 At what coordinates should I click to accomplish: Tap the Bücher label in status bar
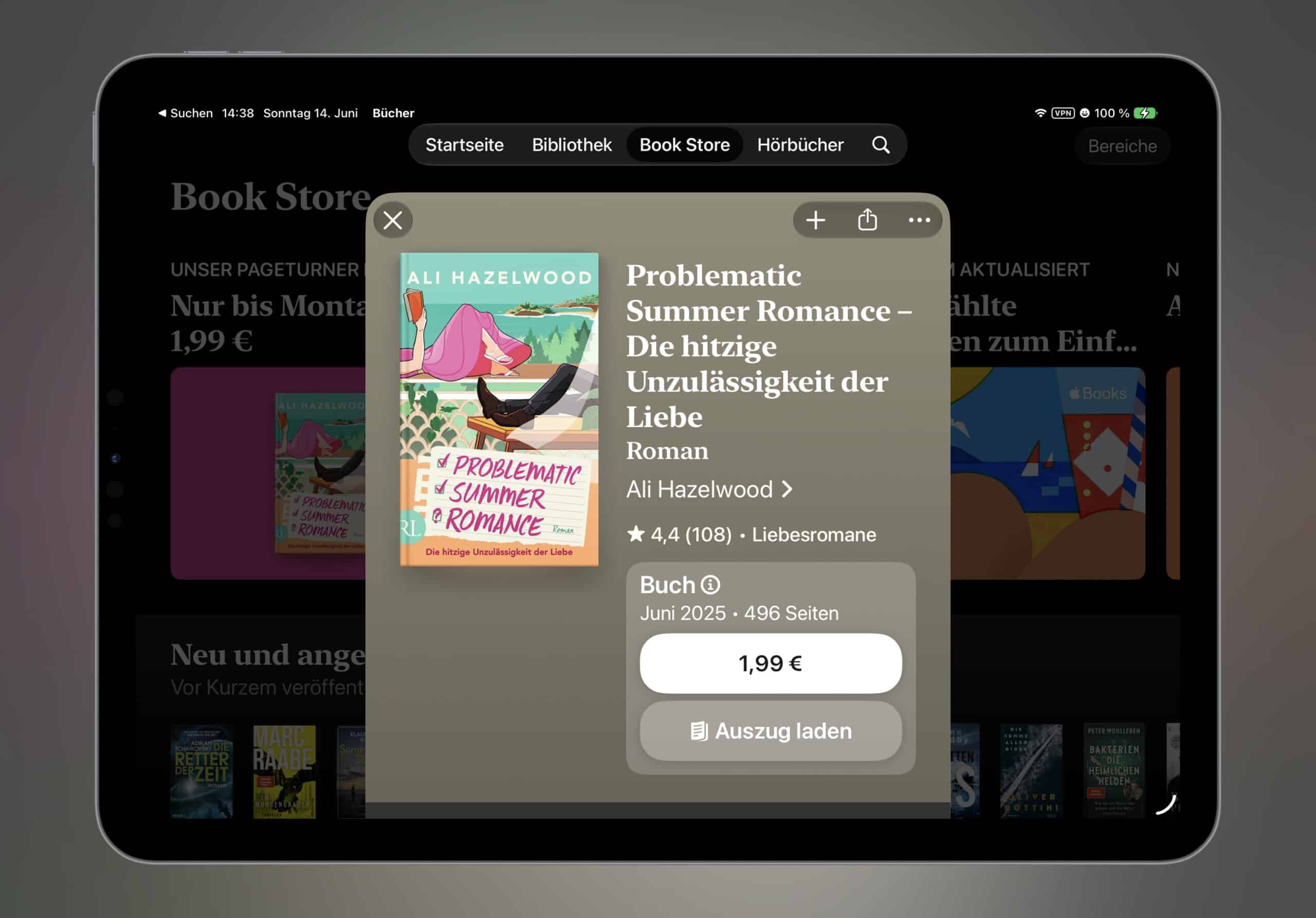point(393,113)
